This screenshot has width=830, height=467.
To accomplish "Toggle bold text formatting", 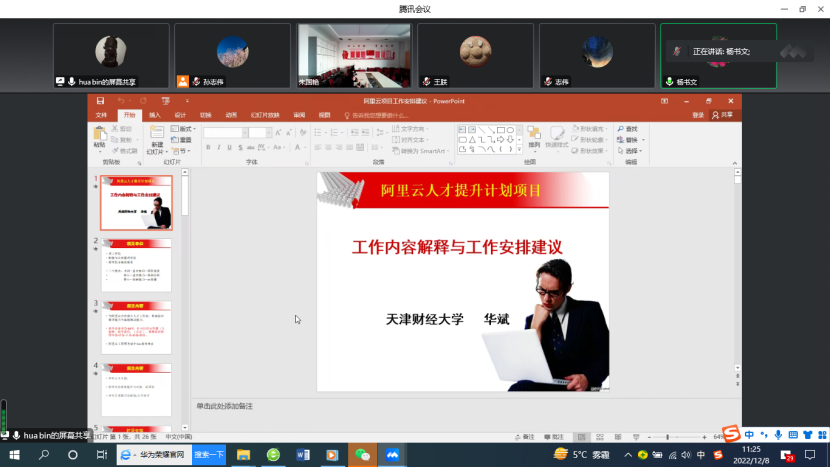I will 208,147.
